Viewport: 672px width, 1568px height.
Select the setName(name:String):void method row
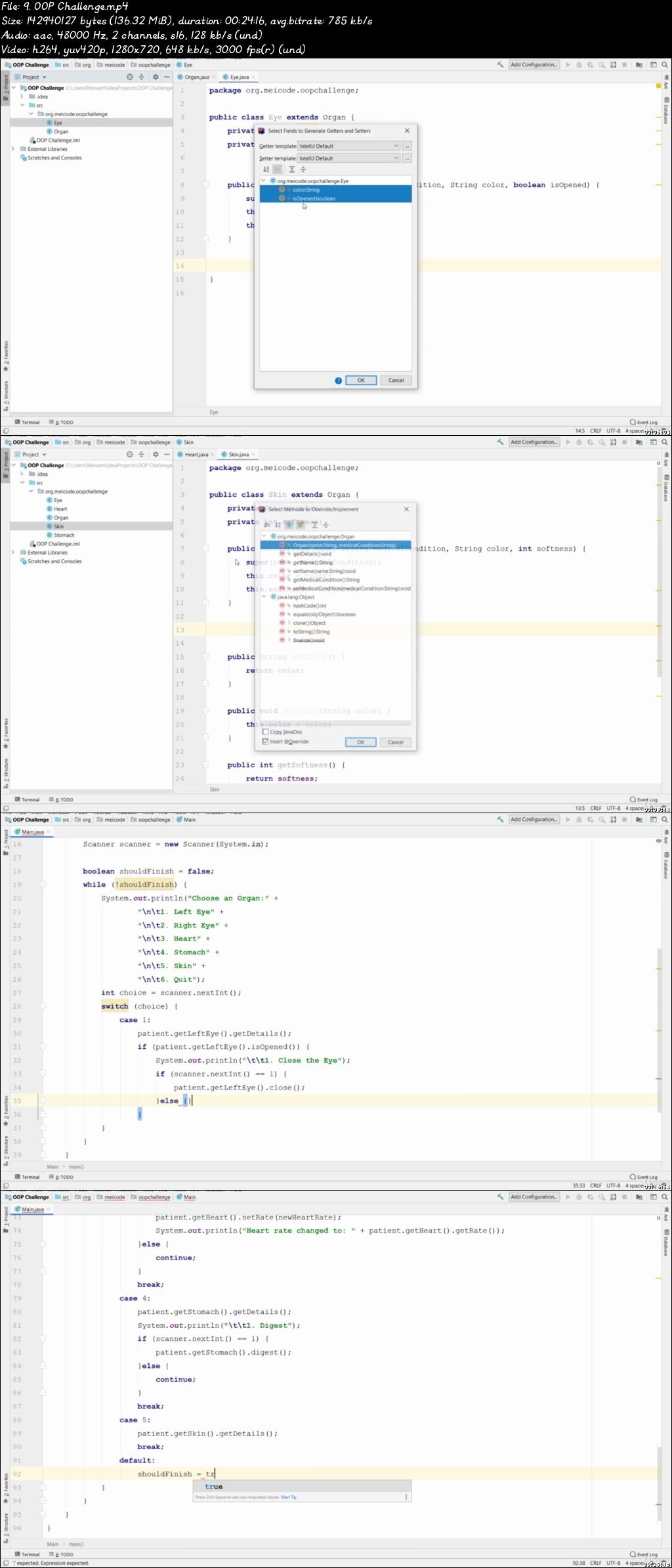pyautogui.click(x=336, y=571)
